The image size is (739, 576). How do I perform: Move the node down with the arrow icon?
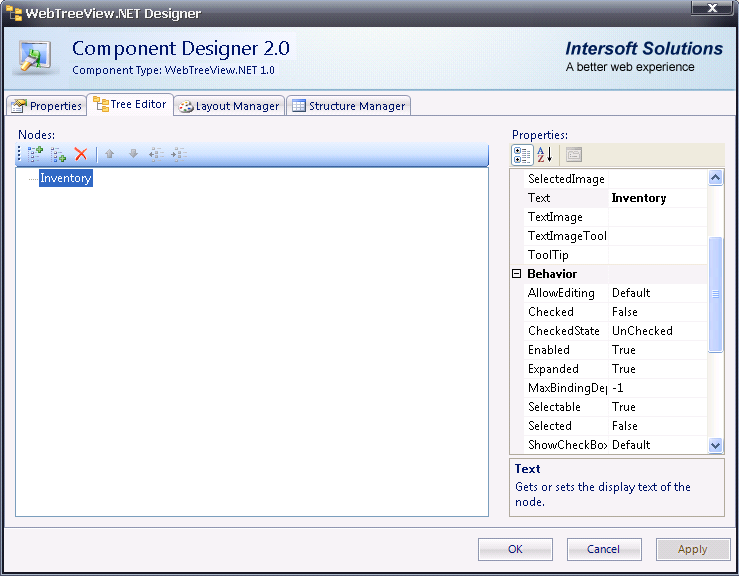(133, 154)
